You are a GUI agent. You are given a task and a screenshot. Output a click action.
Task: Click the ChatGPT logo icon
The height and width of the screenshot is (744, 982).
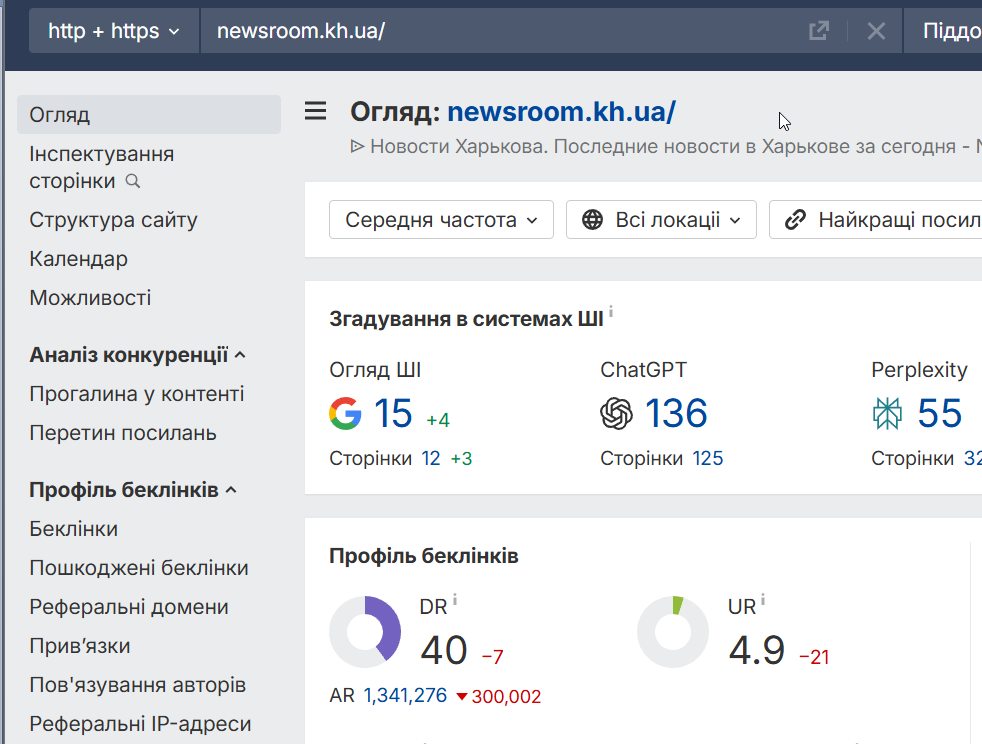point(616,413)
